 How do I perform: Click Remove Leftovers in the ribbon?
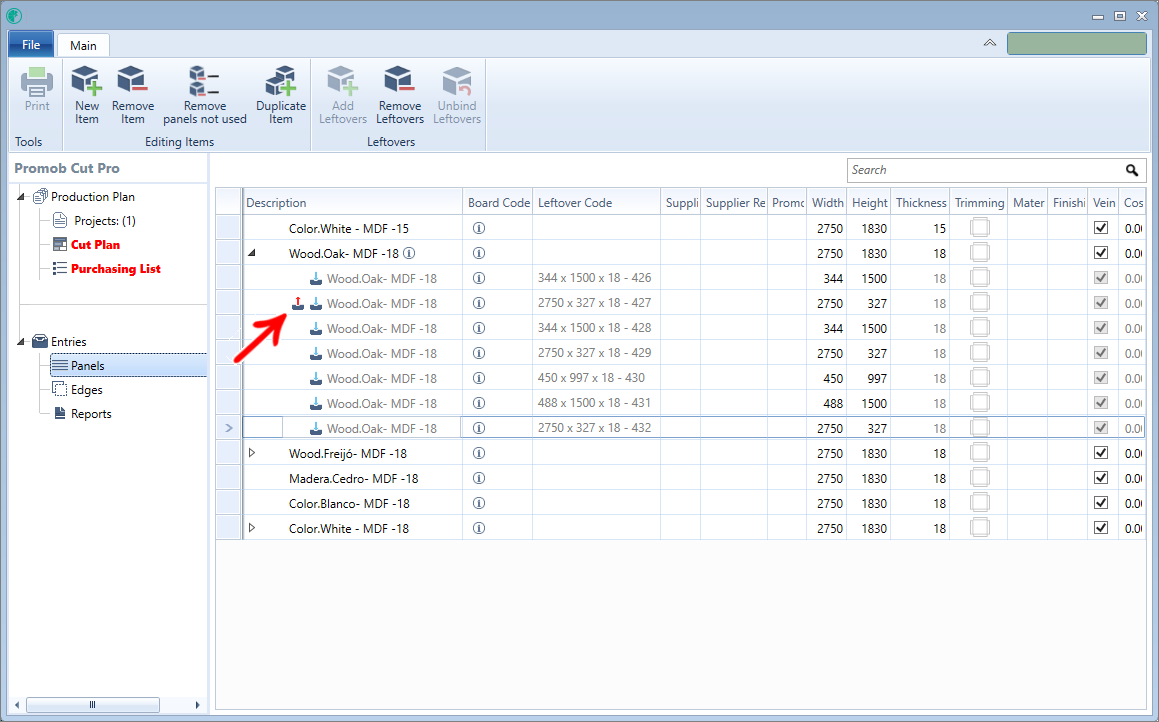400,95
